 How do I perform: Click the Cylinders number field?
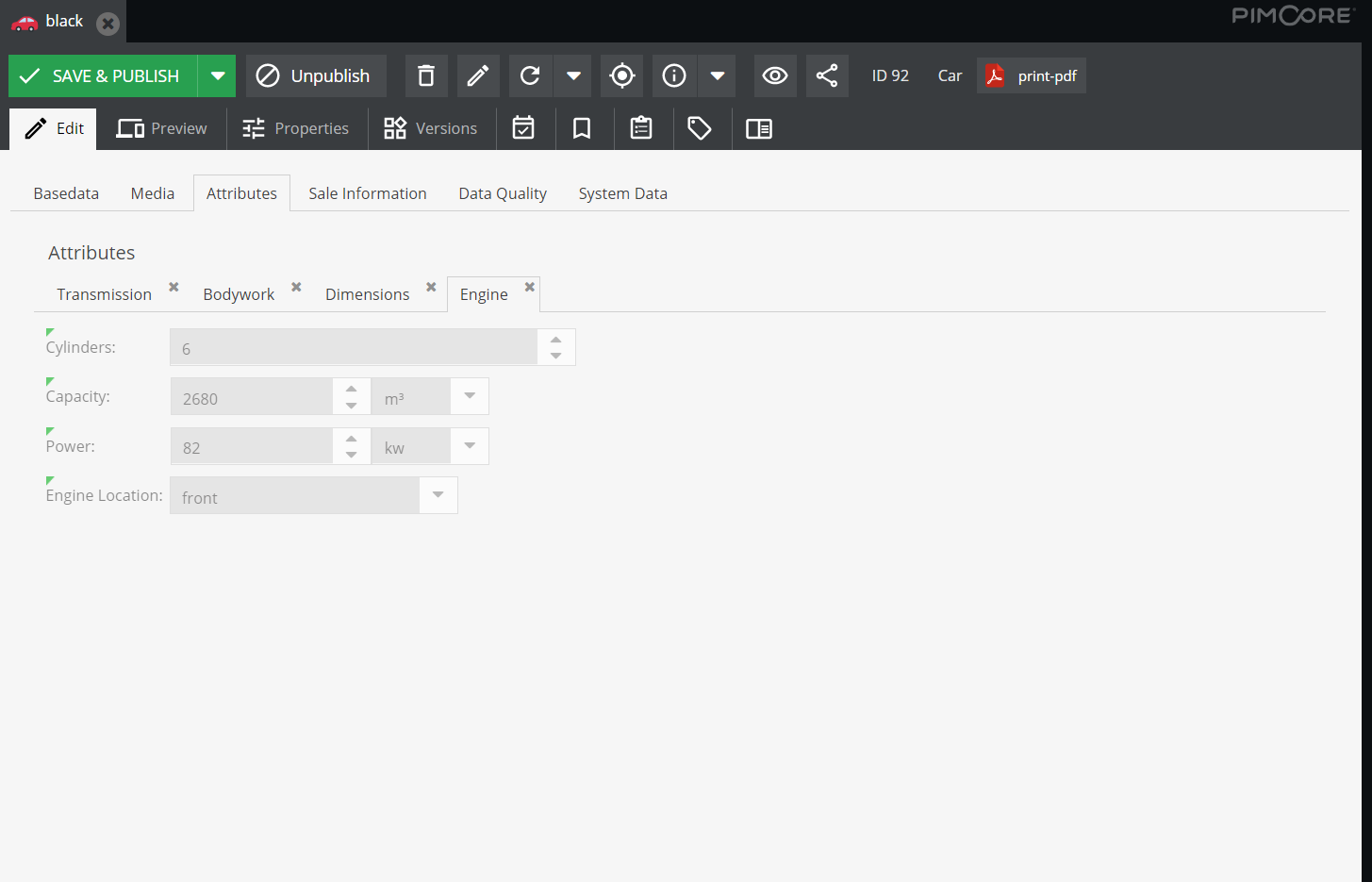coord(354,347)
